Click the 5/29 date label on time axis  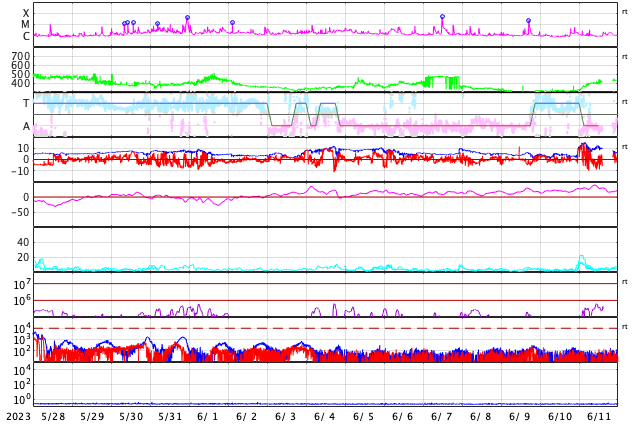92,416
